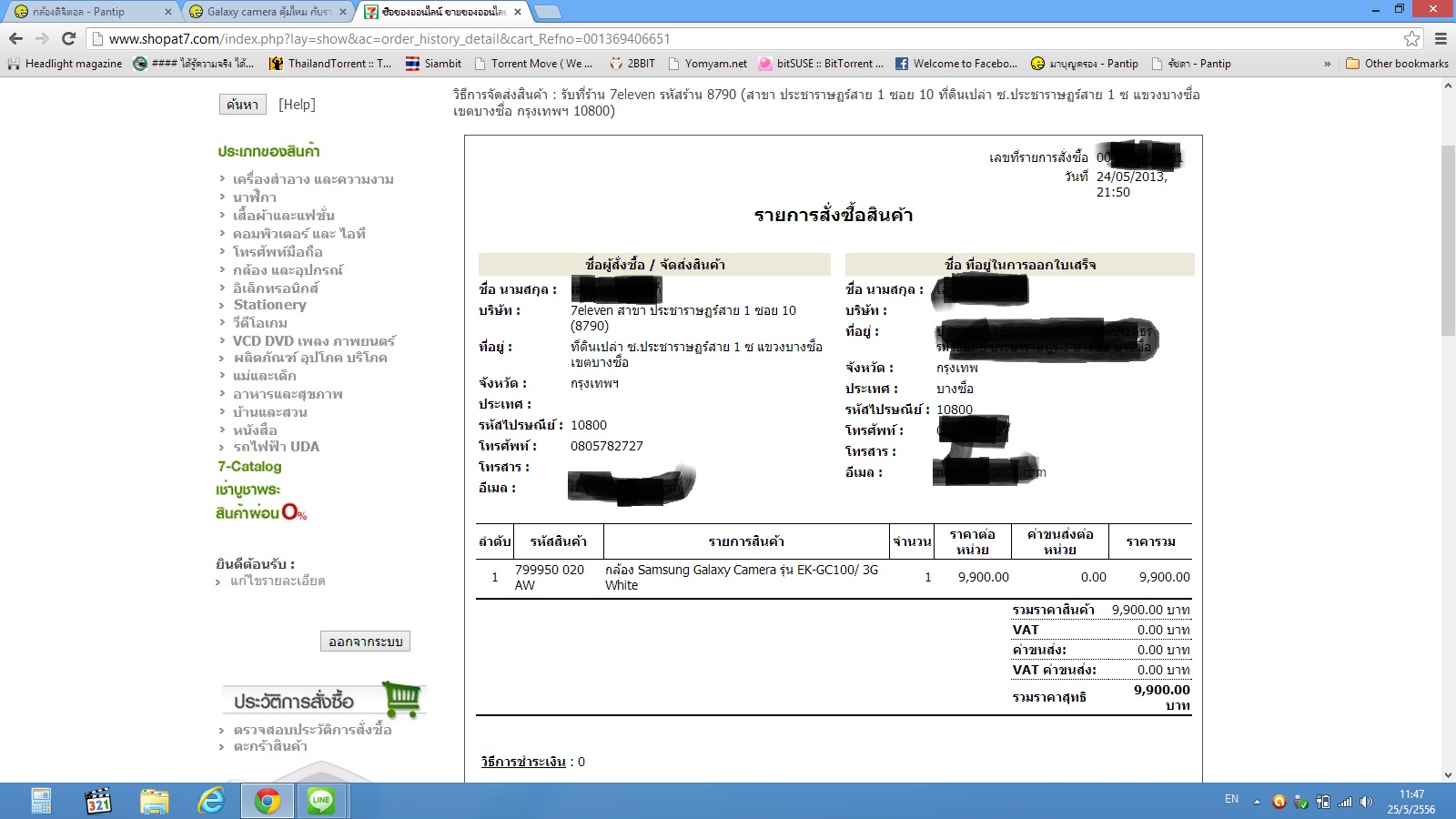The image size is (1456, 819).
Task: Open the วีดีโอเกม category
Action: (260, 323)
